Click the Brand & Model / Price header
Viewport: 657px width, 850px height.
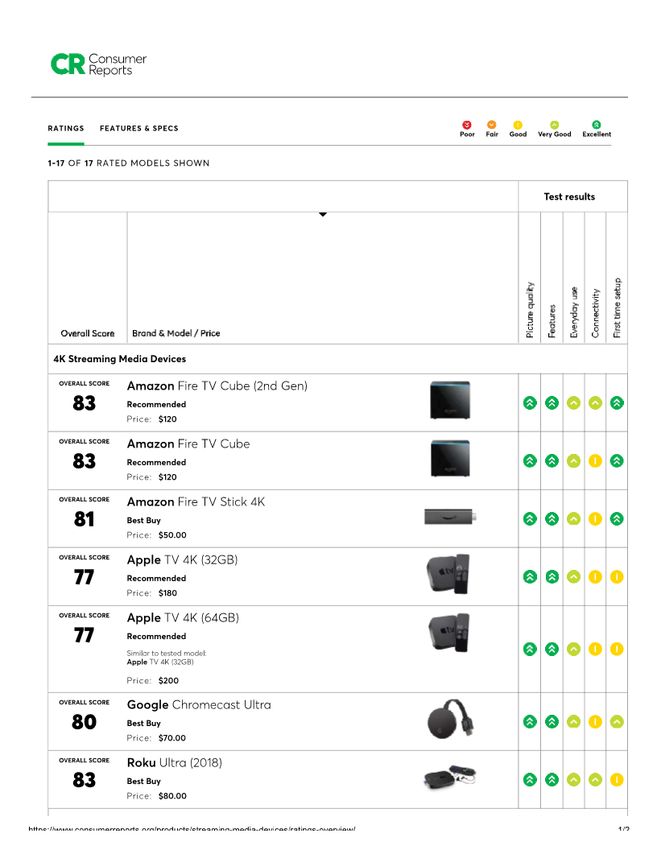(176, 333)
